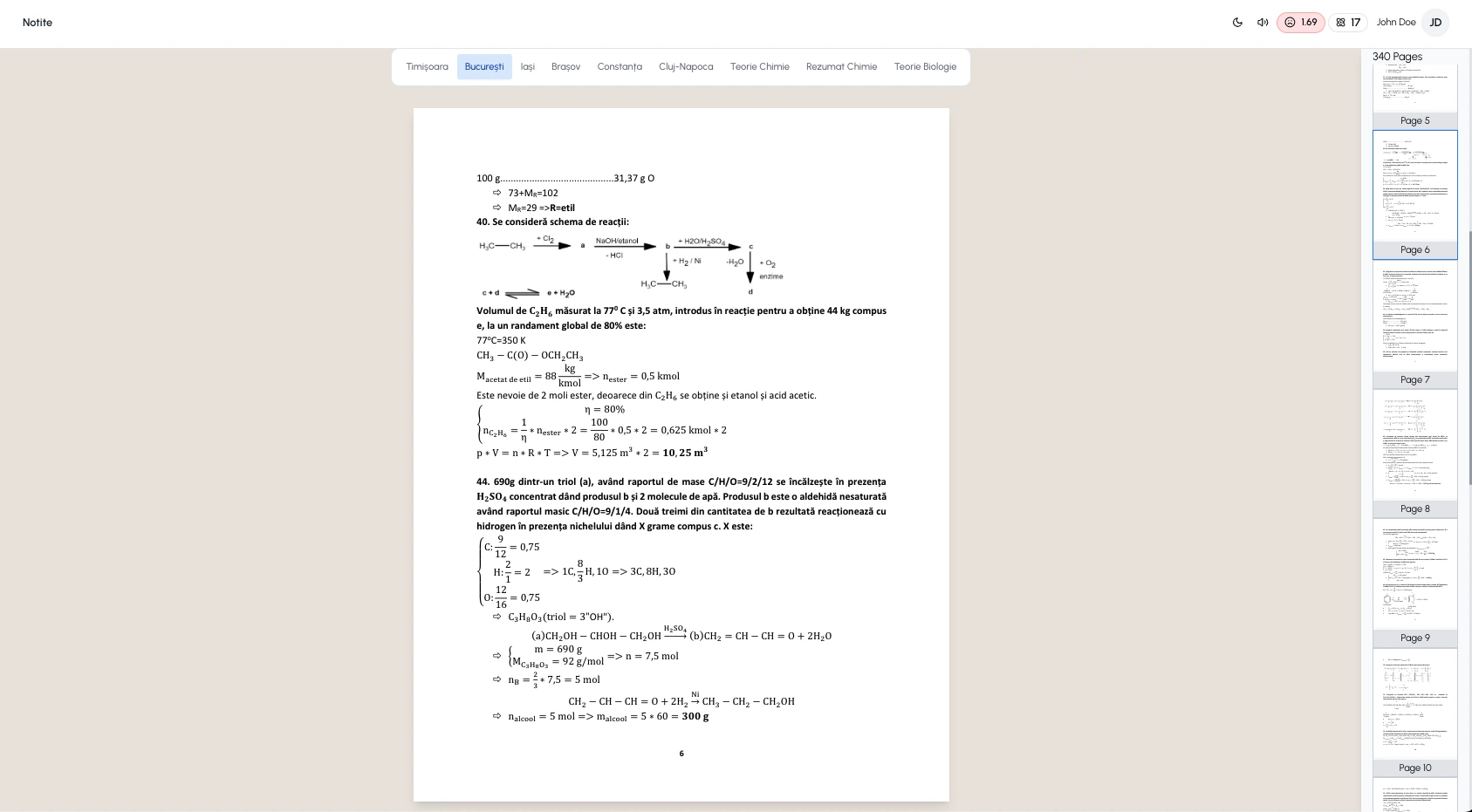Click the sentence 'Este nevoie de 2 moli ester'
The width and height of the screenshot is (1472, 812).
(647, 395)
